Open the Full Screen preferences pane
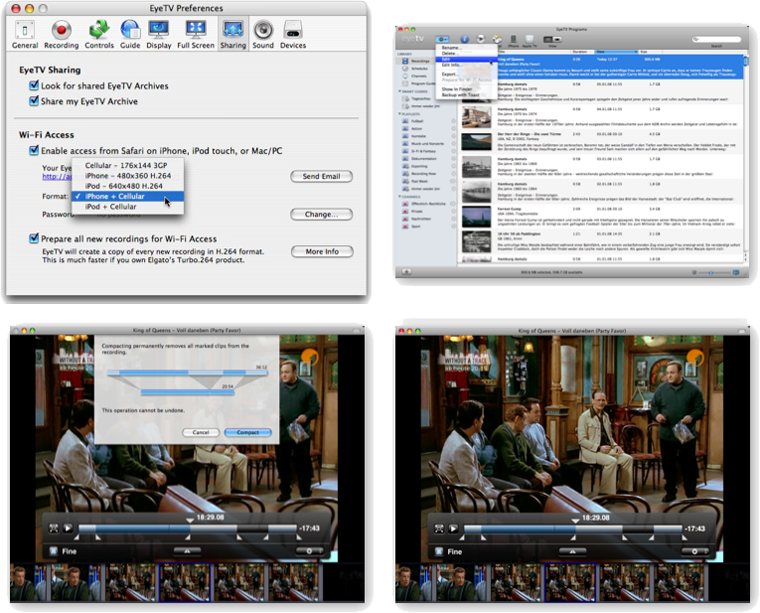 tap(196, 34)
